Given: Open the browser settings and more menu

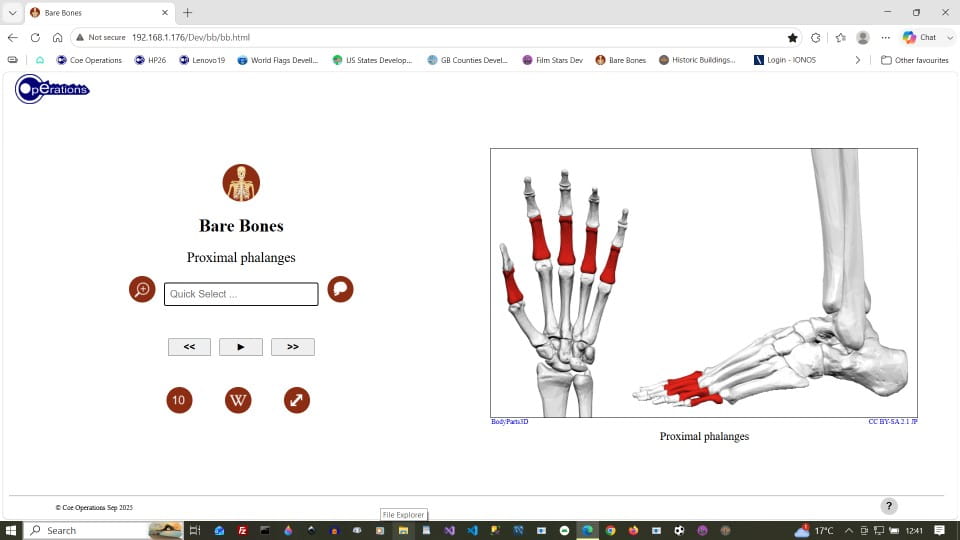Looking at the screenshot, I should tap(885, 37).
